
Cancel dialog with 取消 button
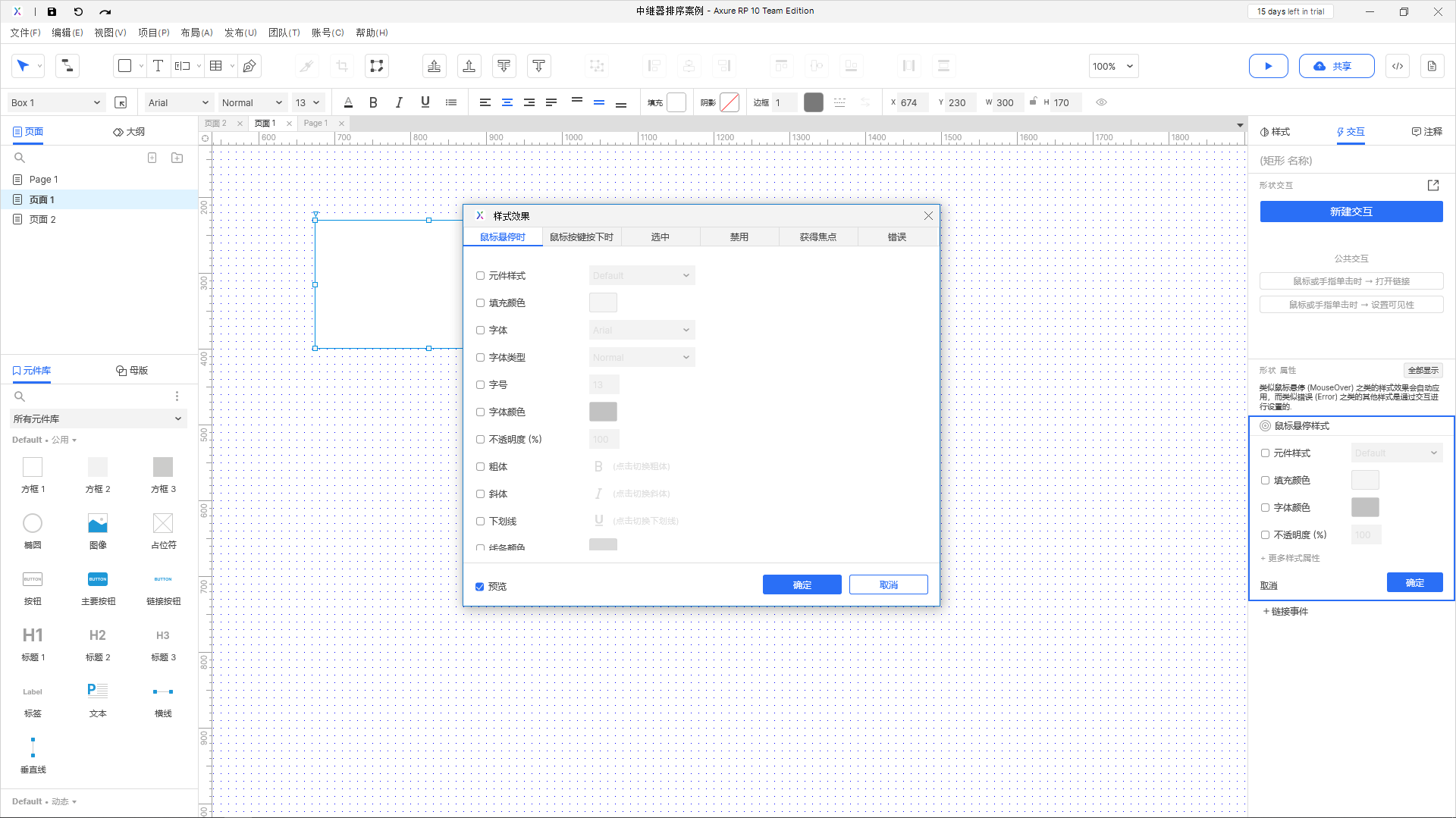[x=888, y=585]
